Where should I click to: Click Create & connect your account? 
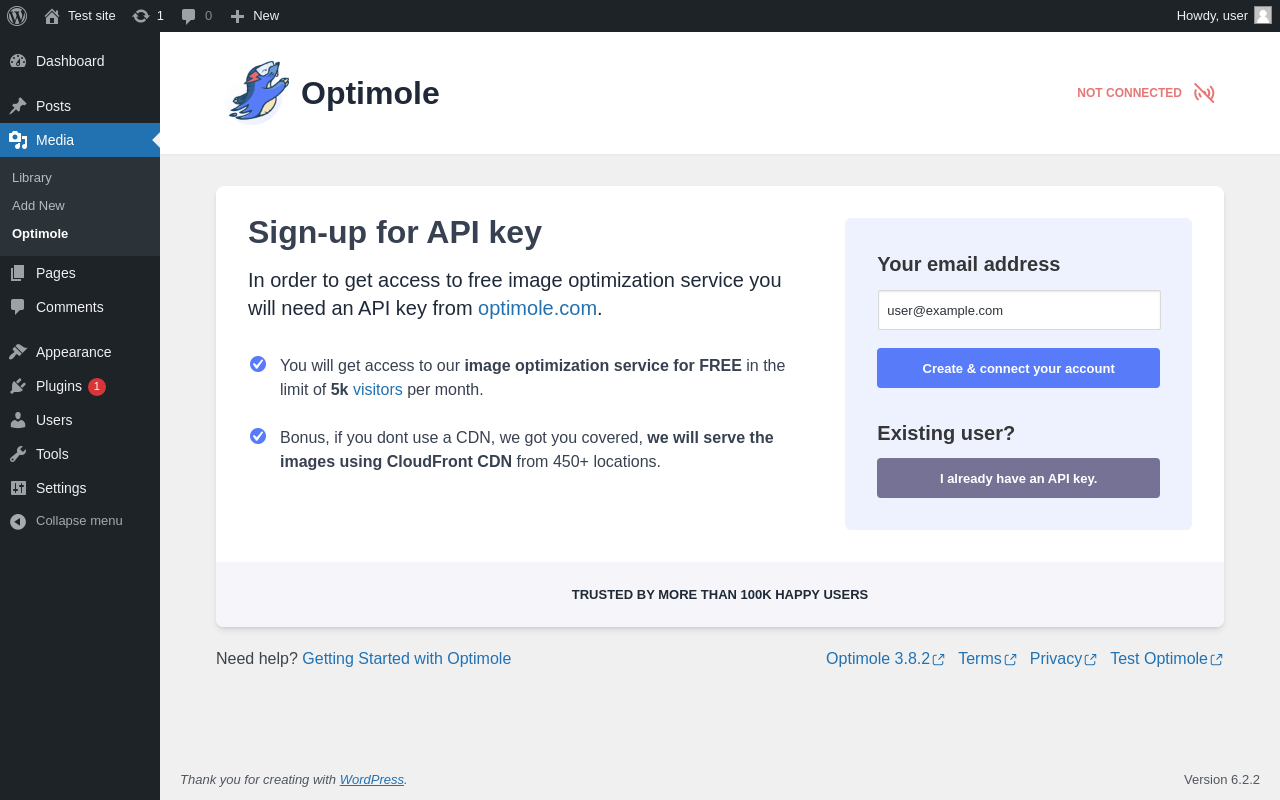point(1018,368)
